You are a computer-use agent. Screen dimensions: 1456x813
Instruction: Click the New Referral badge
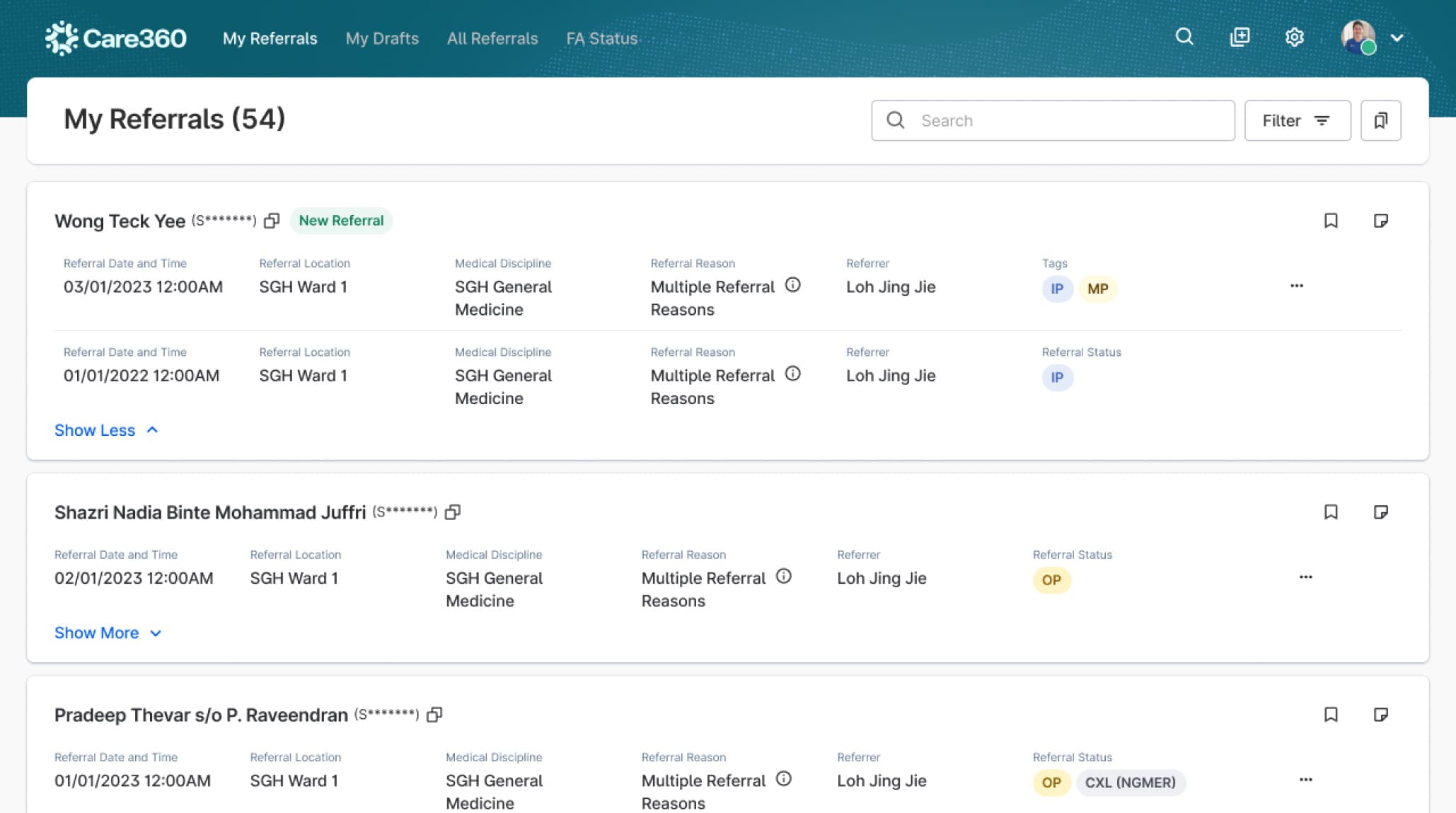[341, 221]
